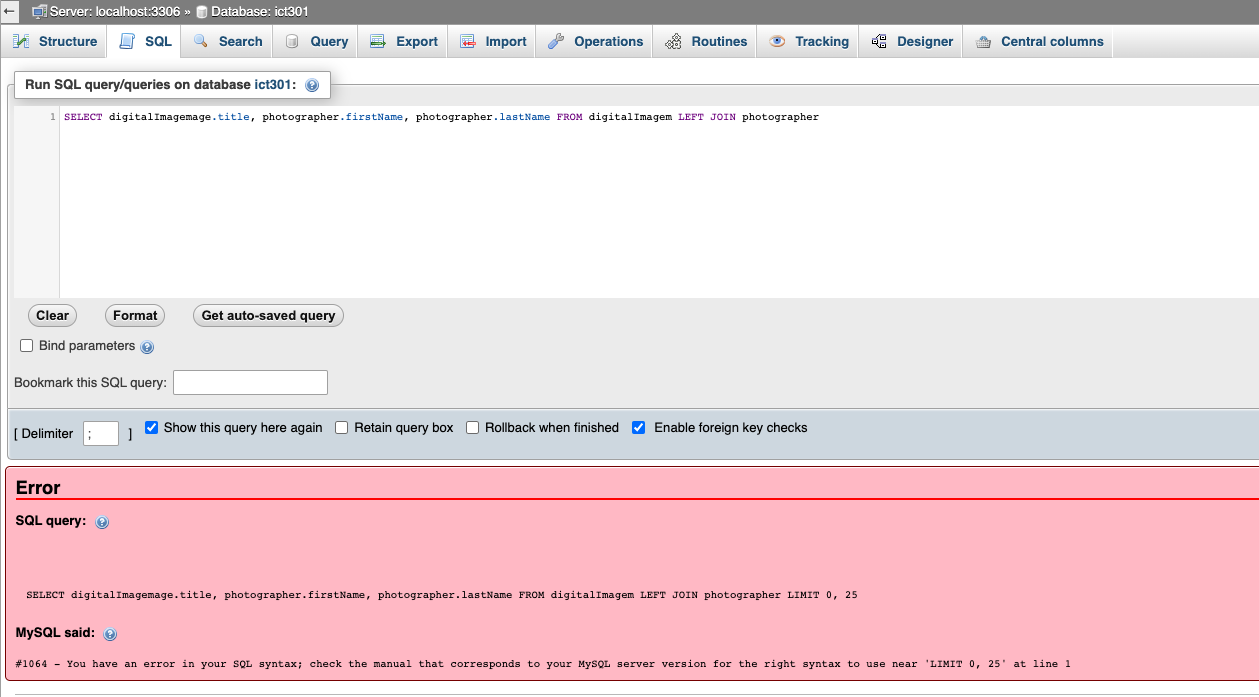Open help icon next to MySQL said
Image resolution: width=1259 pixels, height=697 pixels.
tap(110, 634)
